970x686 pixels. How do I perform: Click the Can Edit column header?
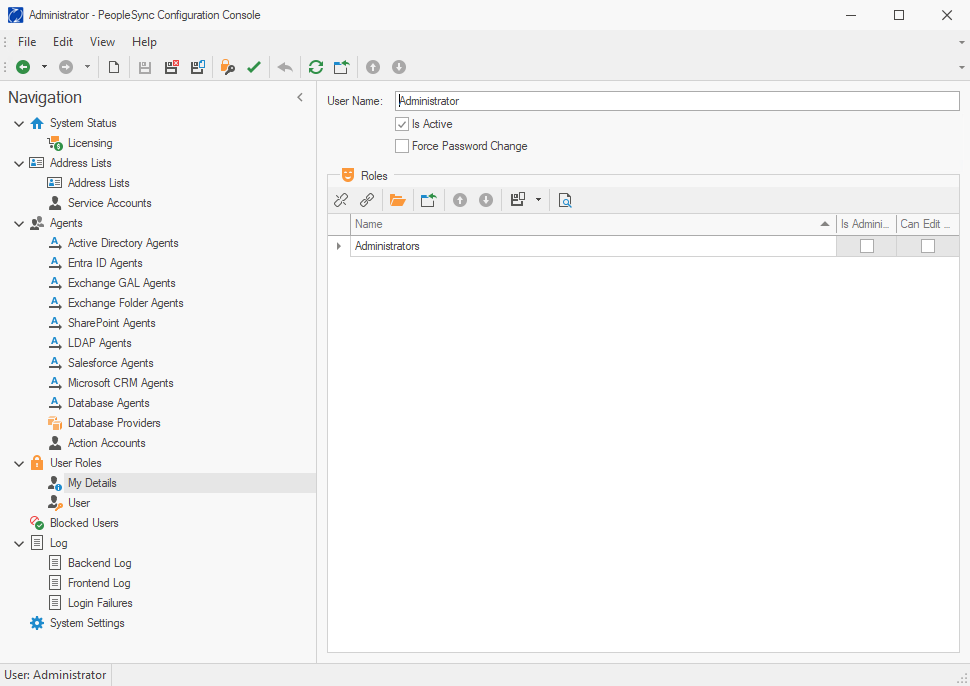(x=927, y=224)
